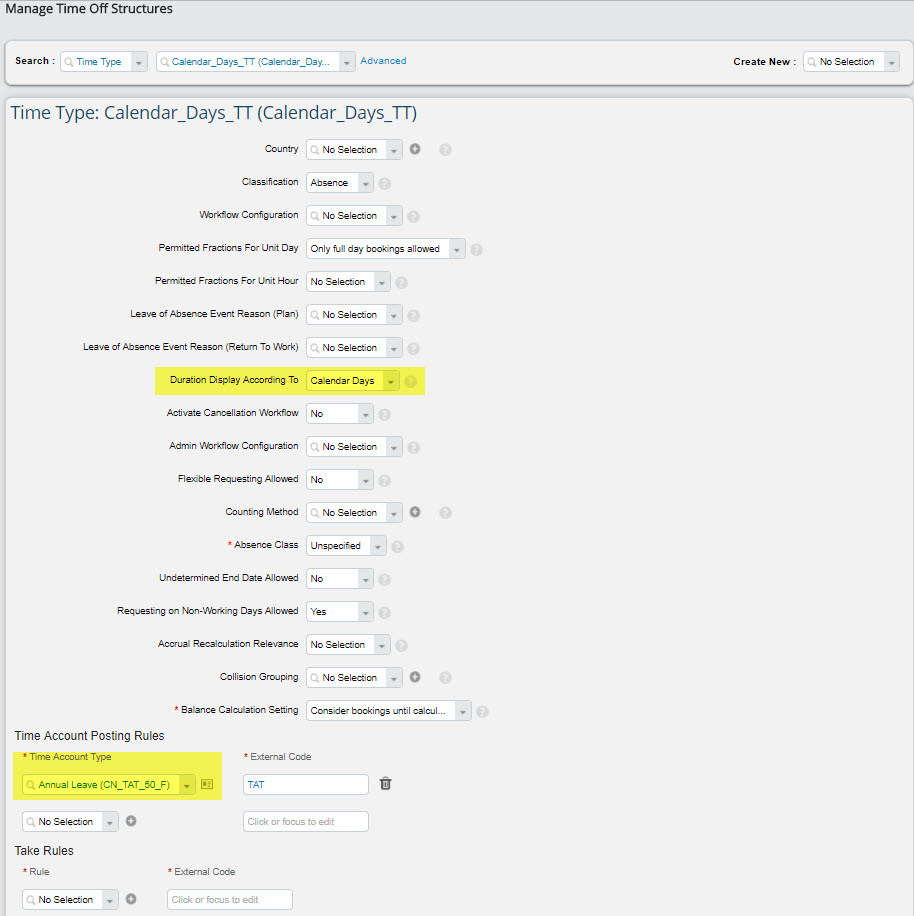The height and width of the screenshot is (916, 914).
Task: Open Counting Method No Selection dropdown
Action: (395, 513)
